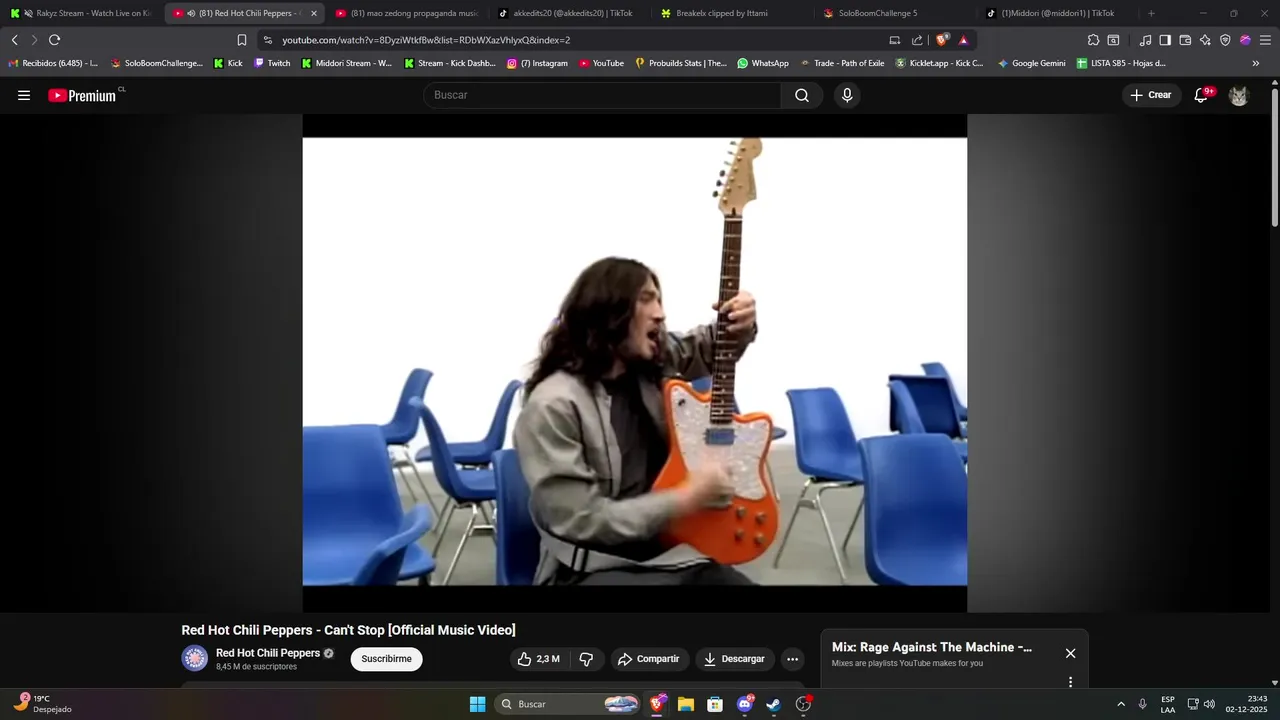Close the Red Hot Chili Peppers tab
The width and height of the screenshot is (1280, 720).
pyautogui.click(x=313, y=13)
